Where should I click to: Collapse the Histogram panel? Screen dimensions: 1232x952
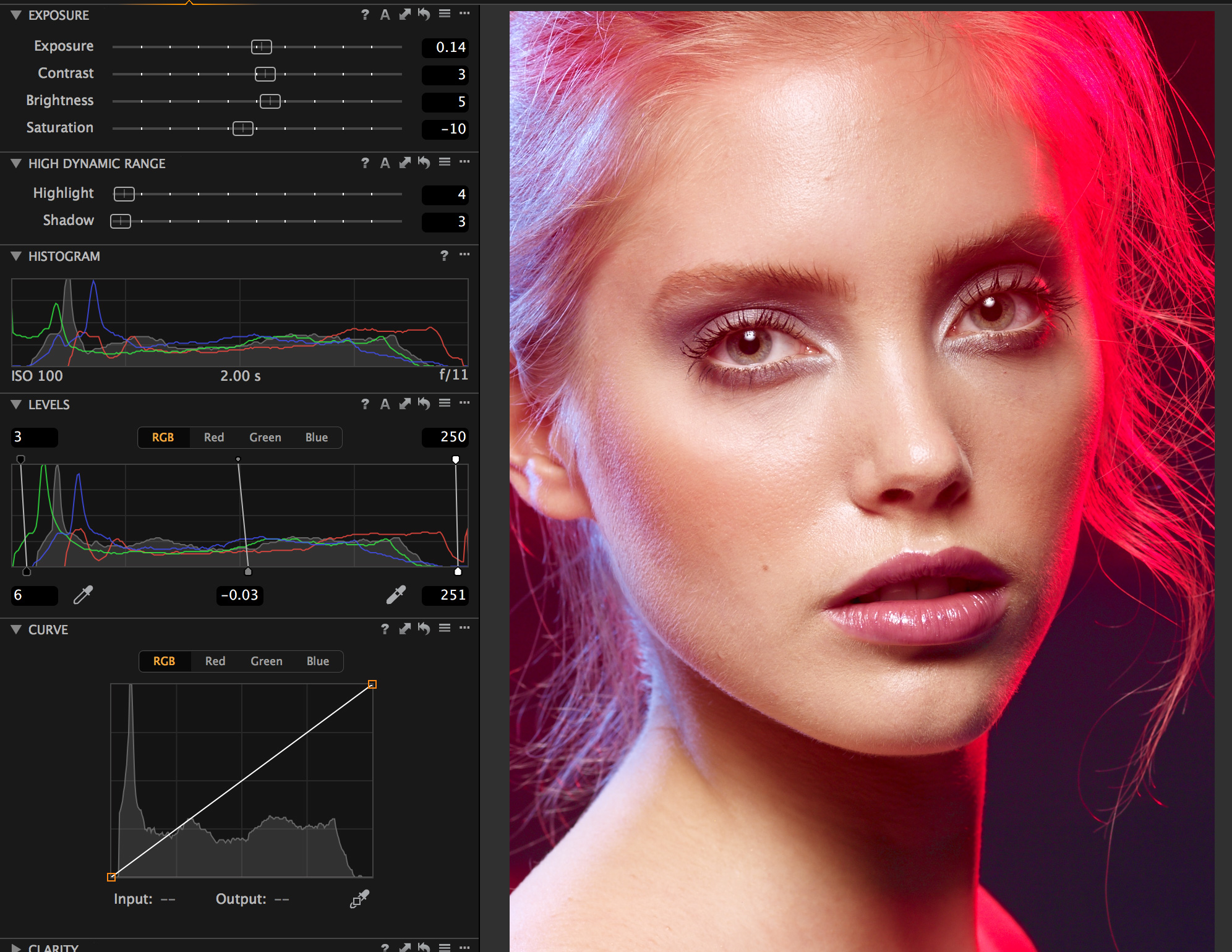click(16, 256)
